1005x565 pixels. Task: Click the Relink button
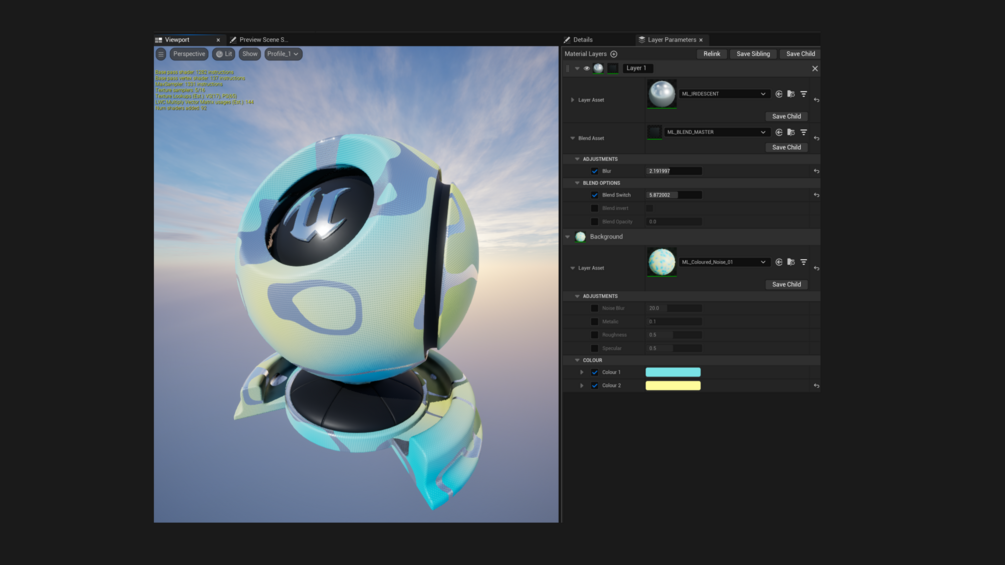[x=711, y=54]
